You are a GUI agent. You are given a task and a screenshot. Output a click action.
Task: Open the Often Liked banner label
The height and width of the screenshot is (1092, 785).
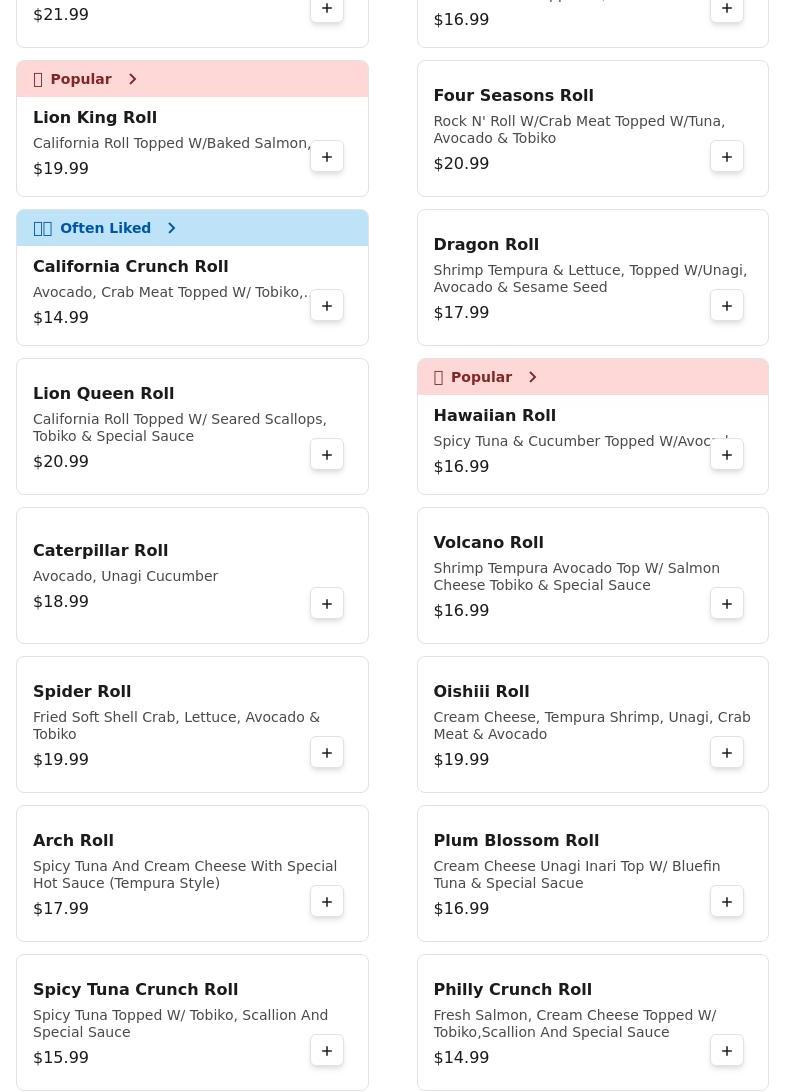click(105, 228)
